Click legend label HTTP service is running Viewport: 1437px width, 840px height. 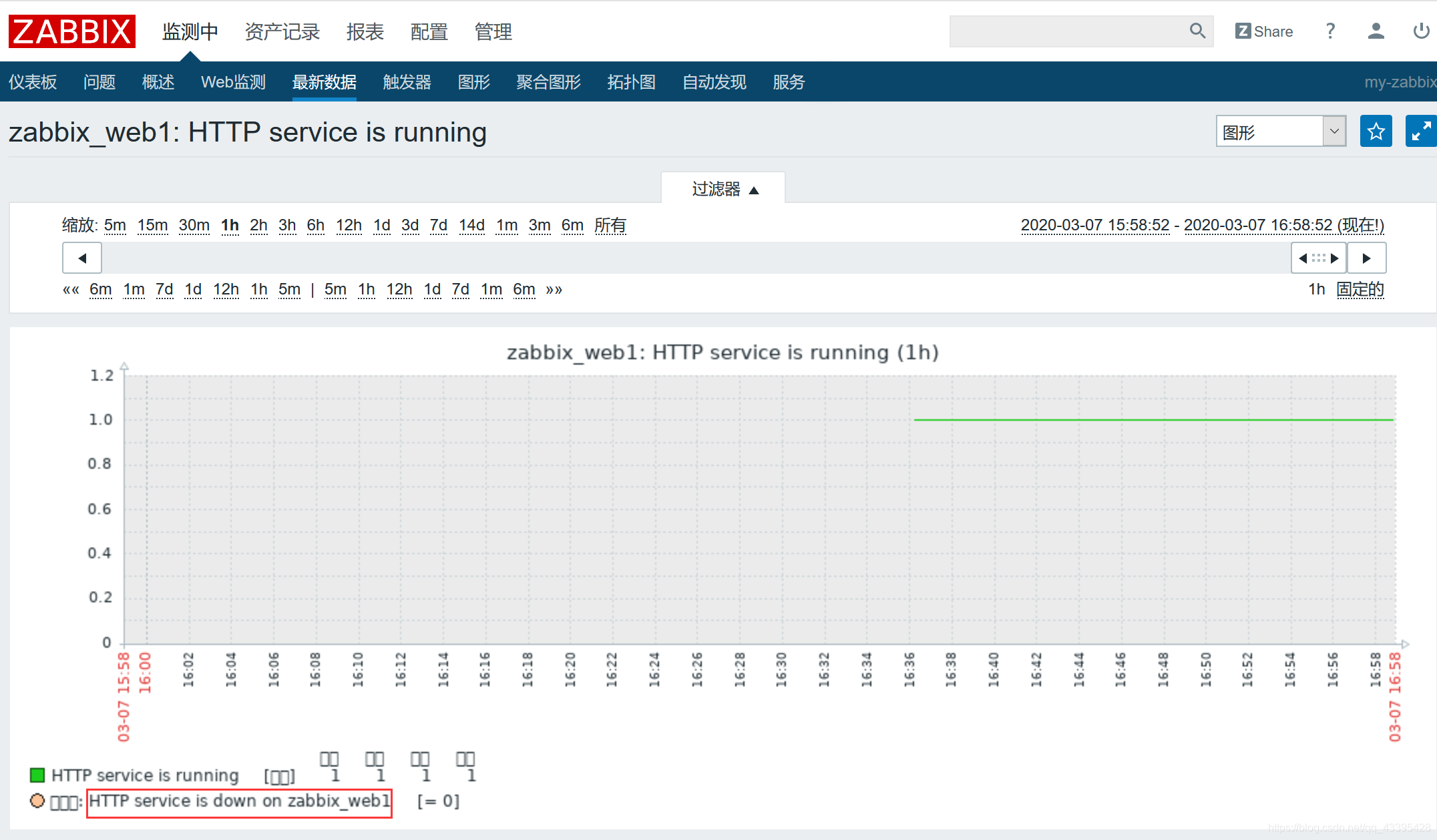pyautogui.click(x=145, y=775)
